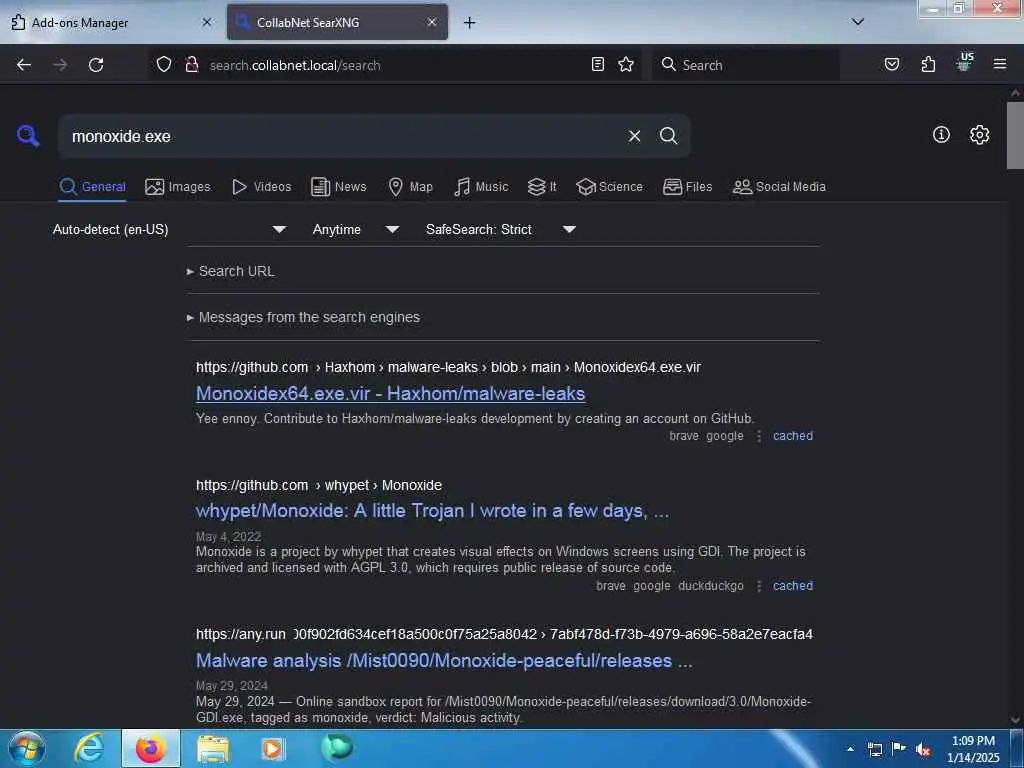The width and height of the screenshot is (1024, 768).
Task: Open the SafeSearch: Strict dropdown
Action: [501, 229]
